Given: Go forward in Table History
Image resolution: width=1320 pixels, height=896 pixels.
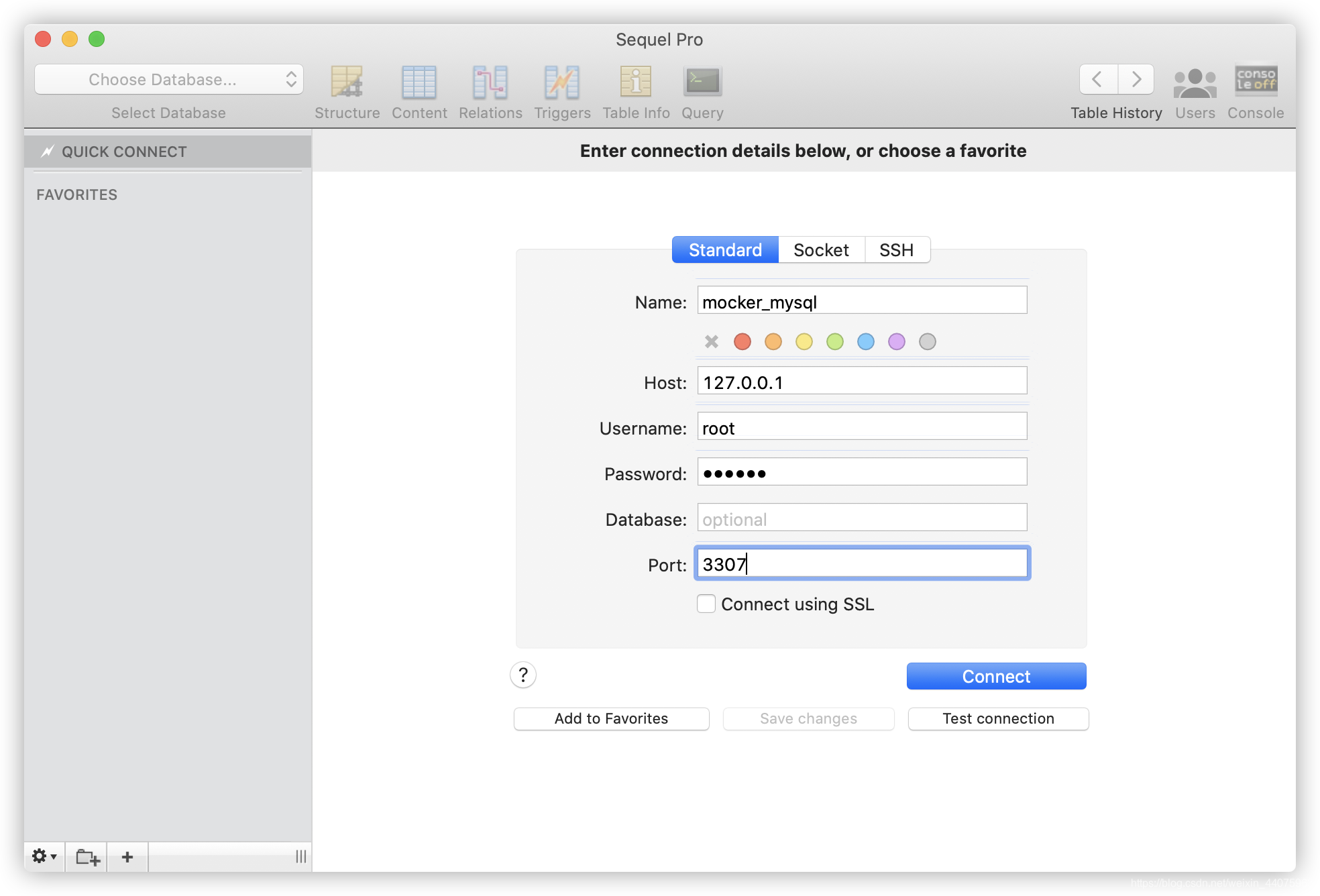Looking at the screenshot, I should click(1136, 79).
